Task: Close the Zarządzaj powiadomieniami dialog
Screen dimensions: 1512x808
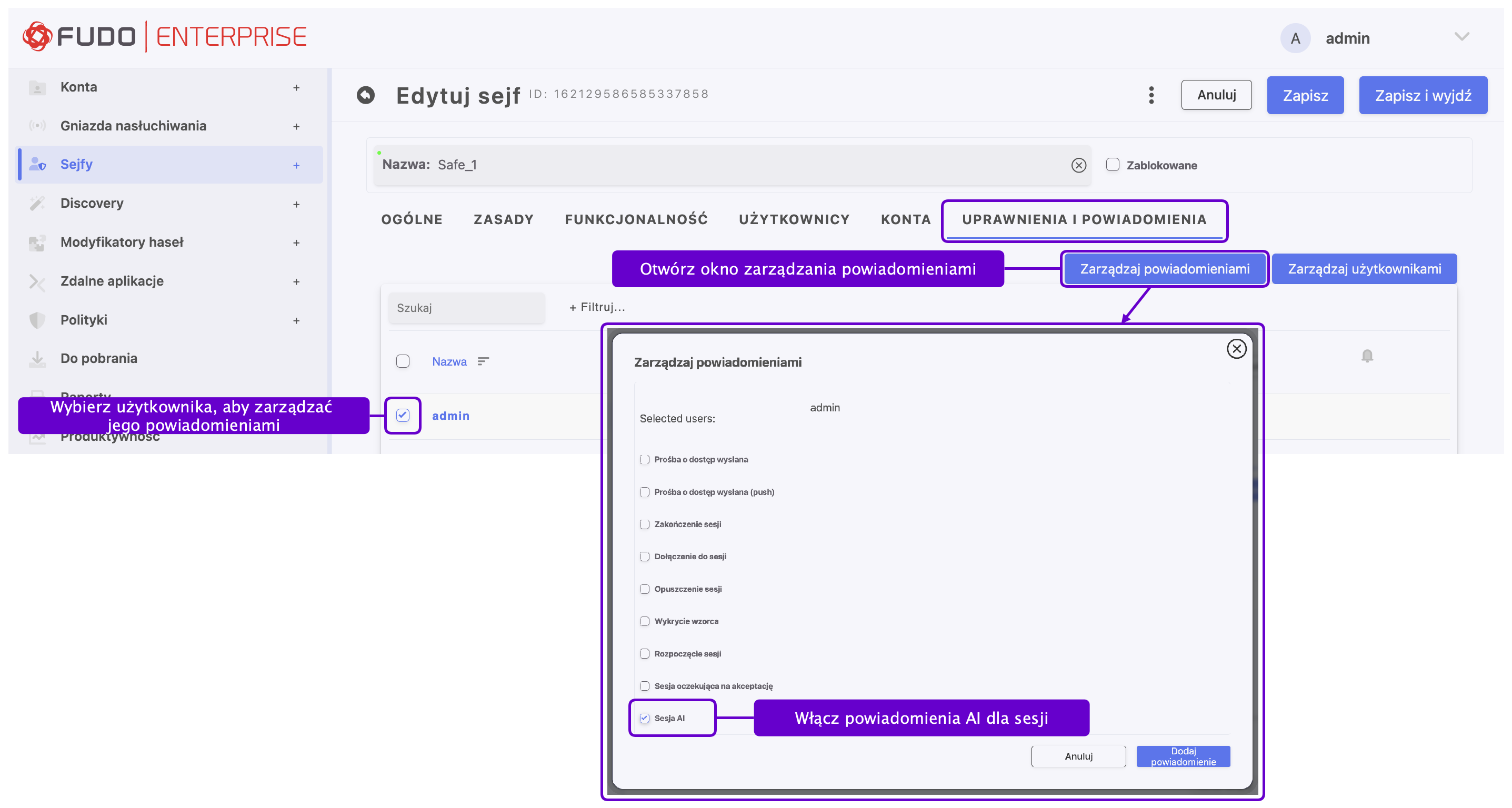Action: (x=1236, y=349)
